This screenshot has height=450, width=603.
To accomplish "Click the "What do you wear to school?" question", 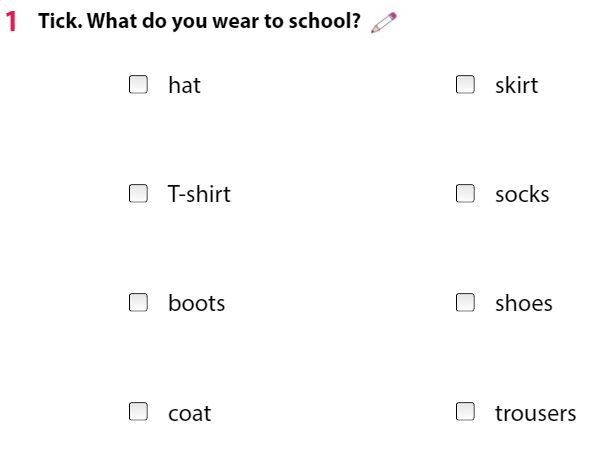I will point(225,21).
